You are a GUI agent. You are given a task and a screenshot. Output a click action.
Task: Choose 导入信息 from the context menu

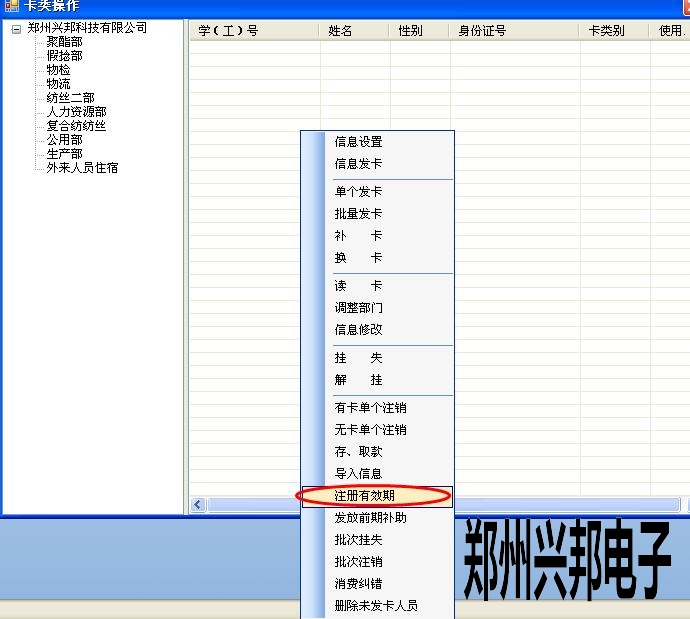[x=358, y=474]
